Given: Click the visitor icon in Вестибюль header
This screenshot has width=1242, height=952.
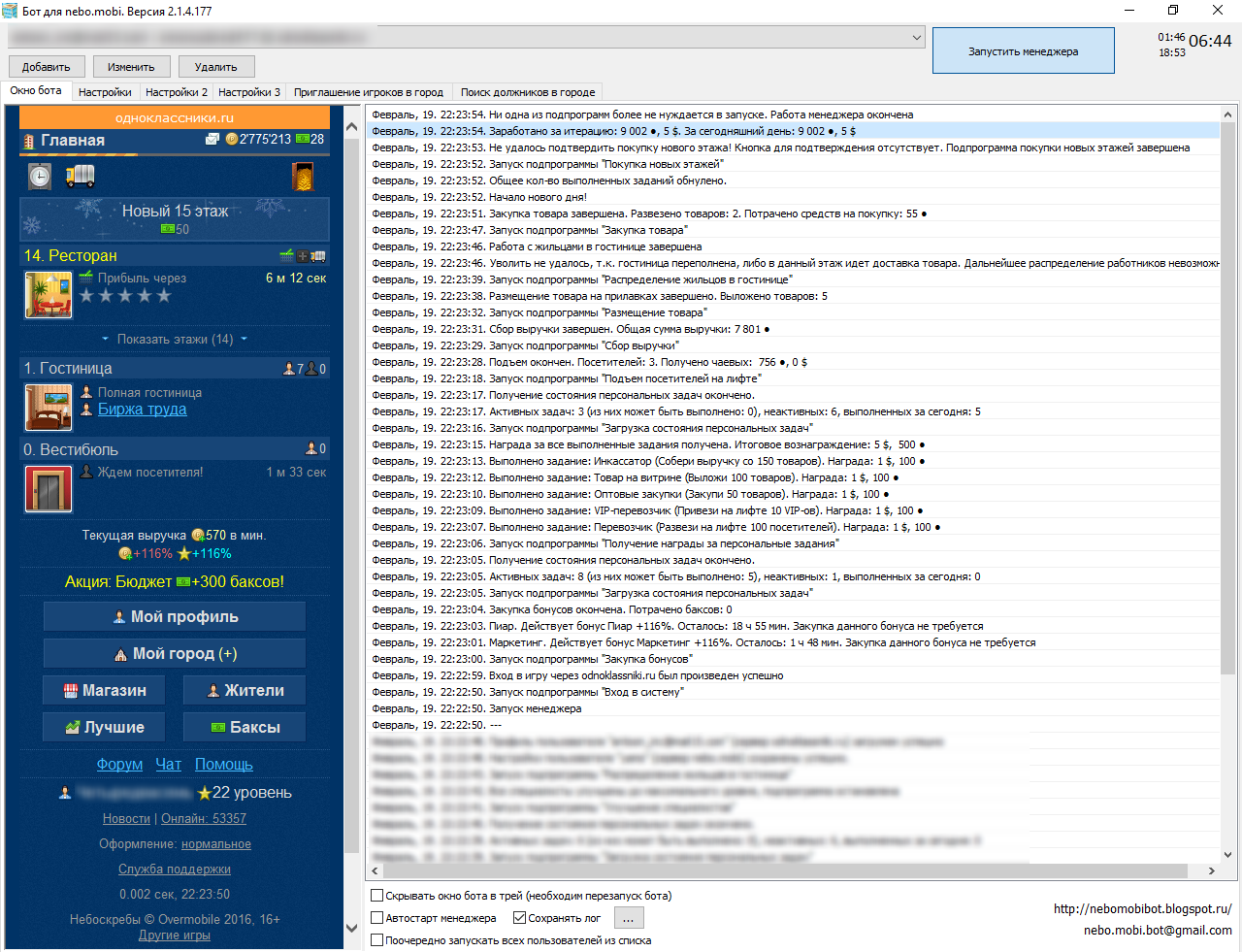Looking at the screenshot, I should 310,448.
